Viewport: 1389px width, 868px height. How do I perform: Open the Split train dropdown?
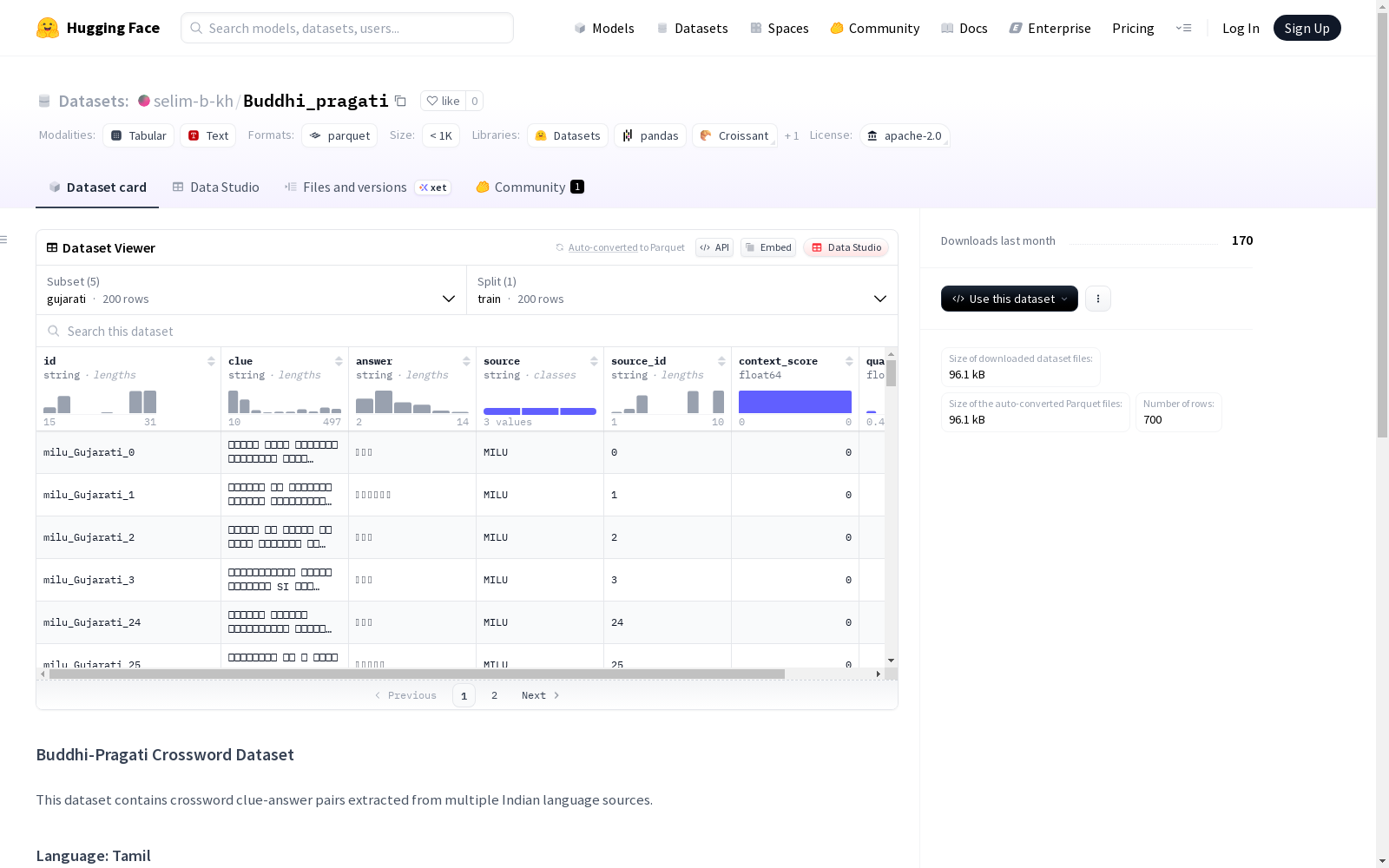point(682,290)
